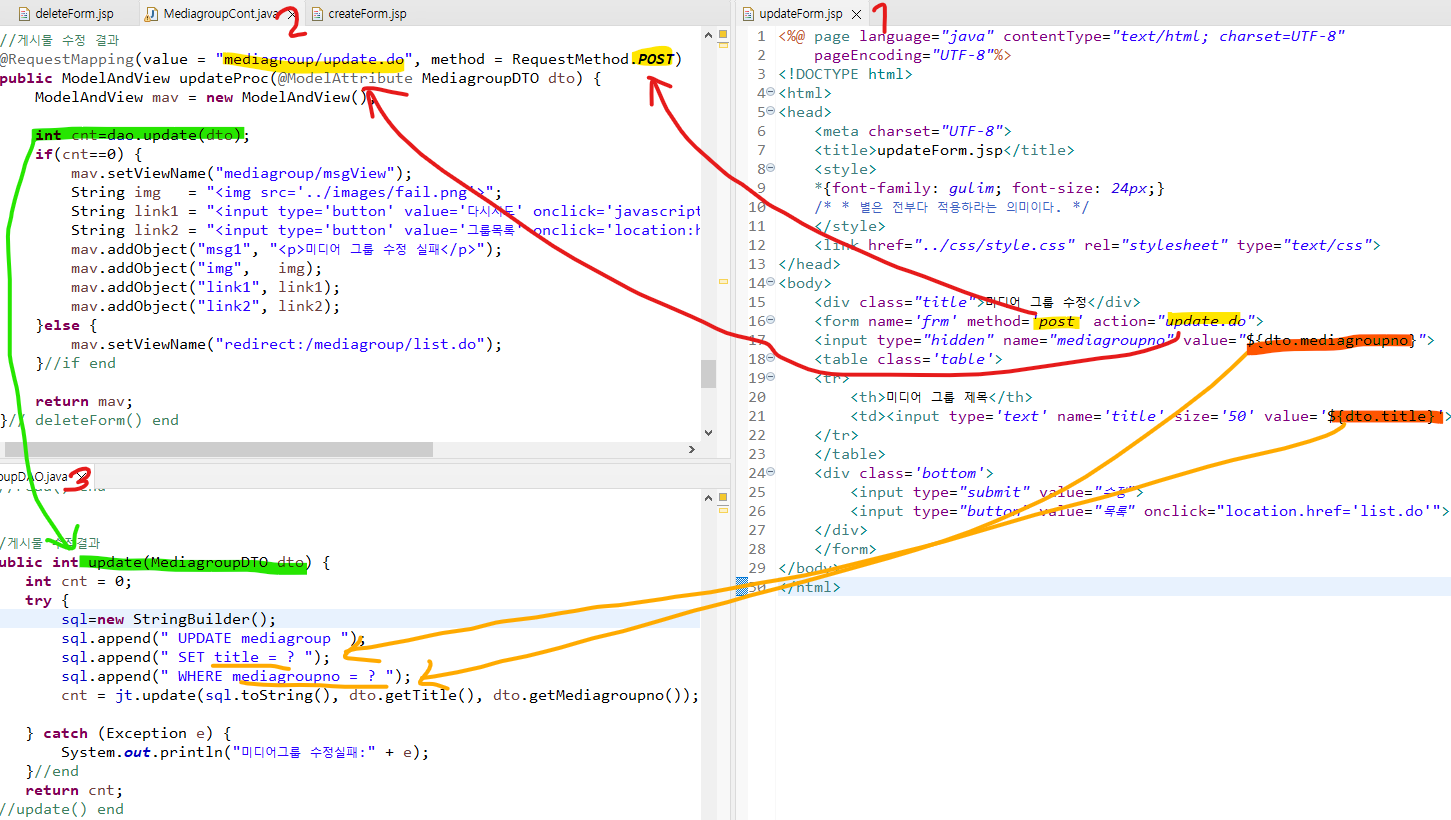The width and height of the screenshot is (1451, 820).
Task: Click the blue marker beside line 30
Action: [741, 587]
